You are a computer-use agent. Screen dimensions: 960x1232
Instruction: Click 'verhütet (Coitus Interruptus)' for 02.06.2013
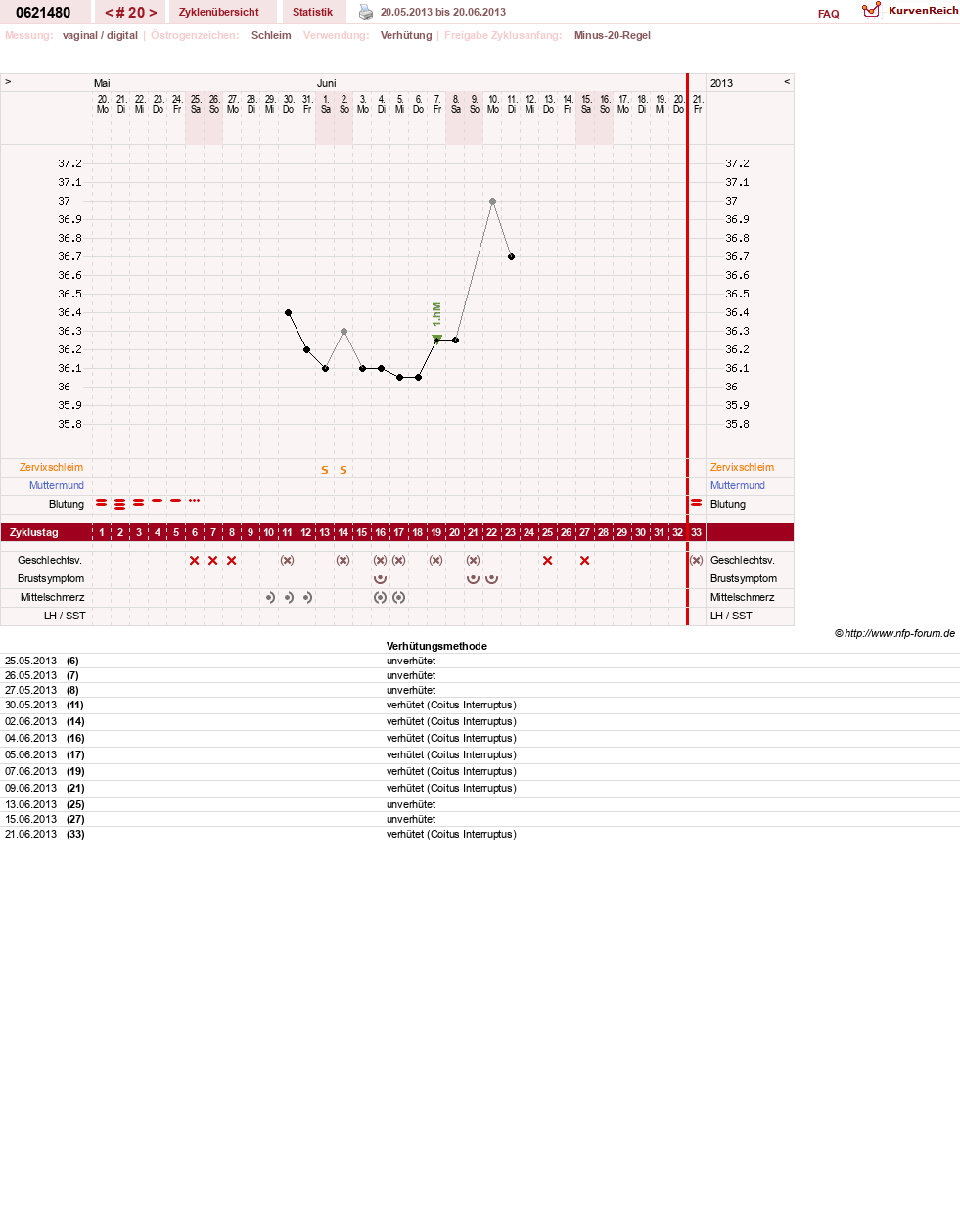point(451,721)
